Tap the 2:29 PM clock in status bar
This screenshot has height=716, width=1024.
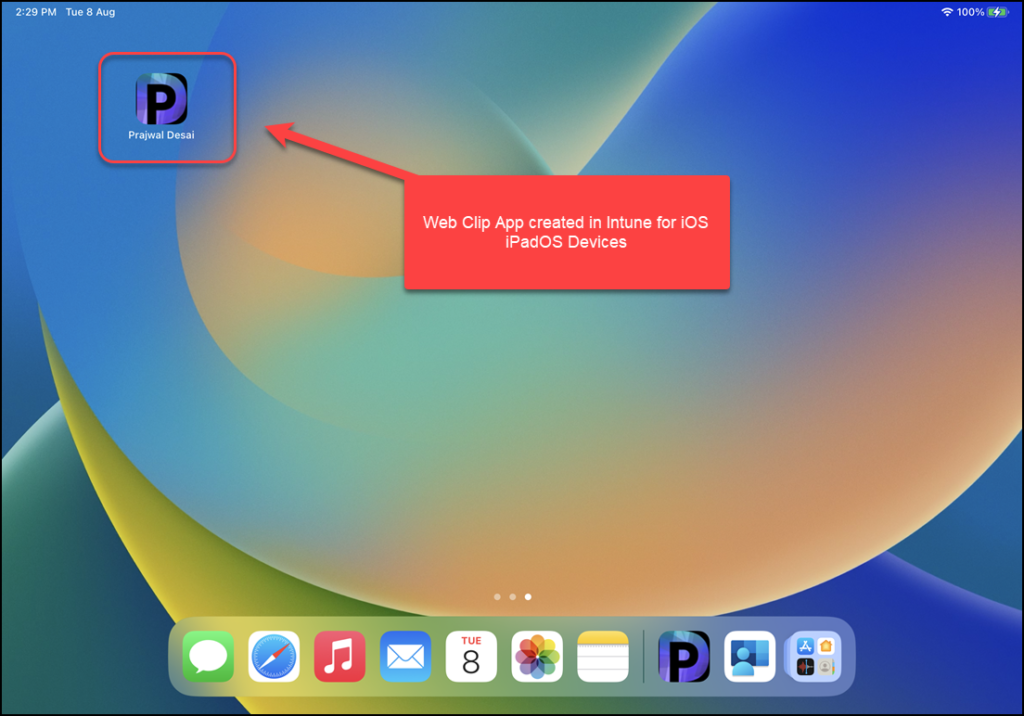tap(36, 12)
